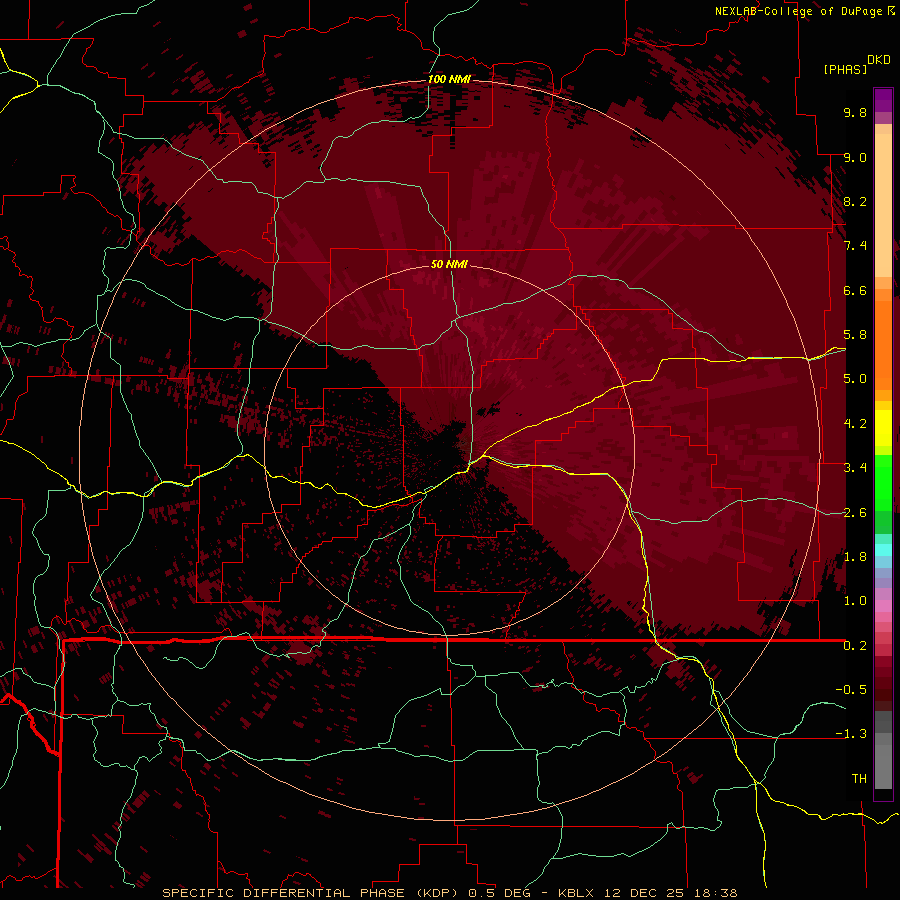
Task: Click the 9.0 value on the color scale
Action: (x=855, y=157)
